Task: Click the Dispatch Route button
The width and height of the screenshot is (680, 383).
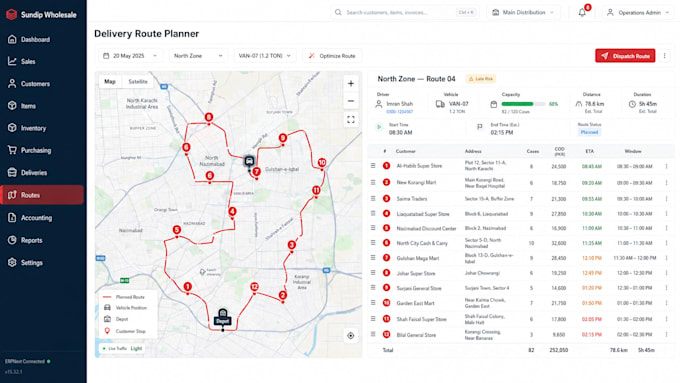Action: [625, 56]
